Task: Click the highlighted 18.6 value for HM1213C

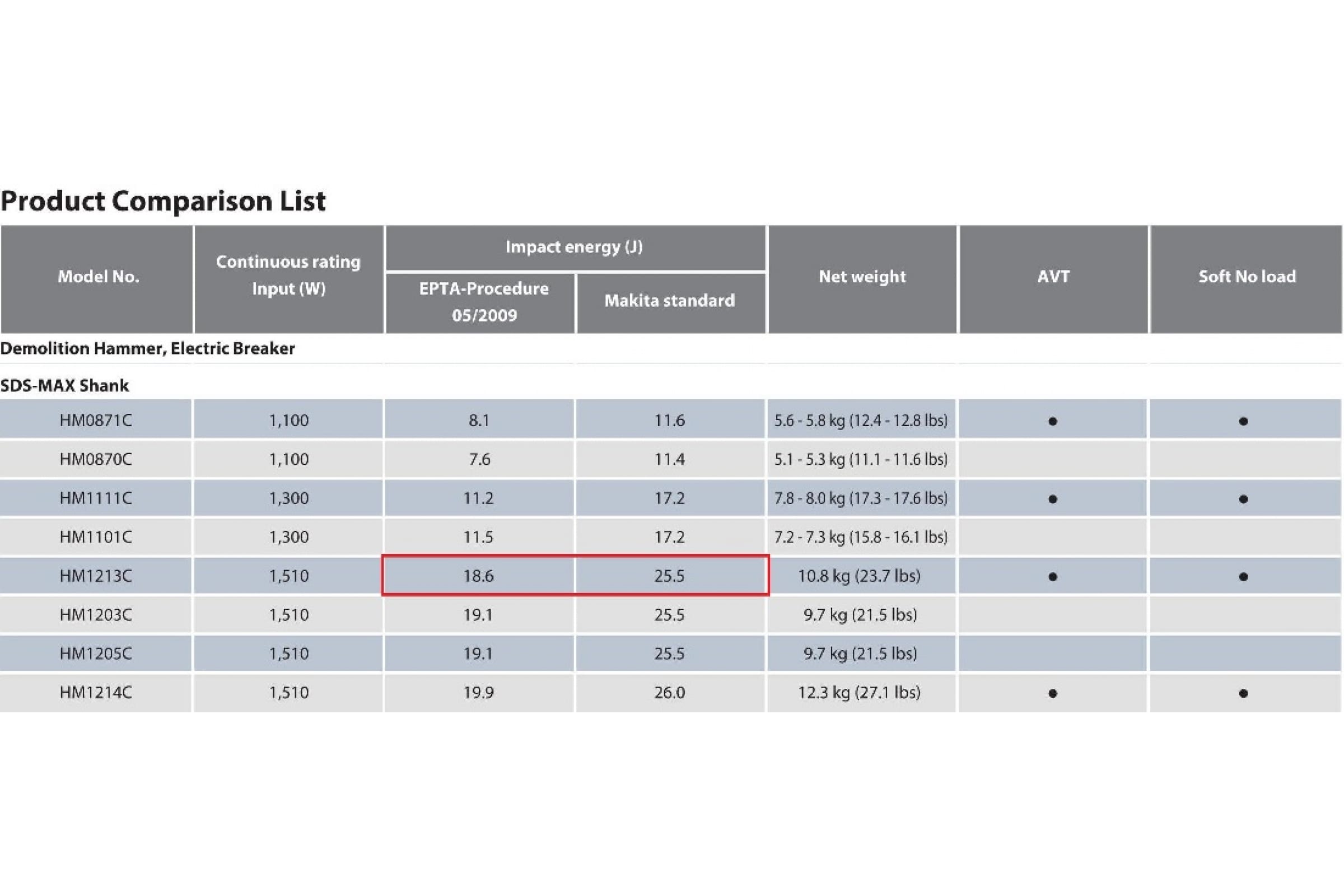Action: tap(478, 576)
